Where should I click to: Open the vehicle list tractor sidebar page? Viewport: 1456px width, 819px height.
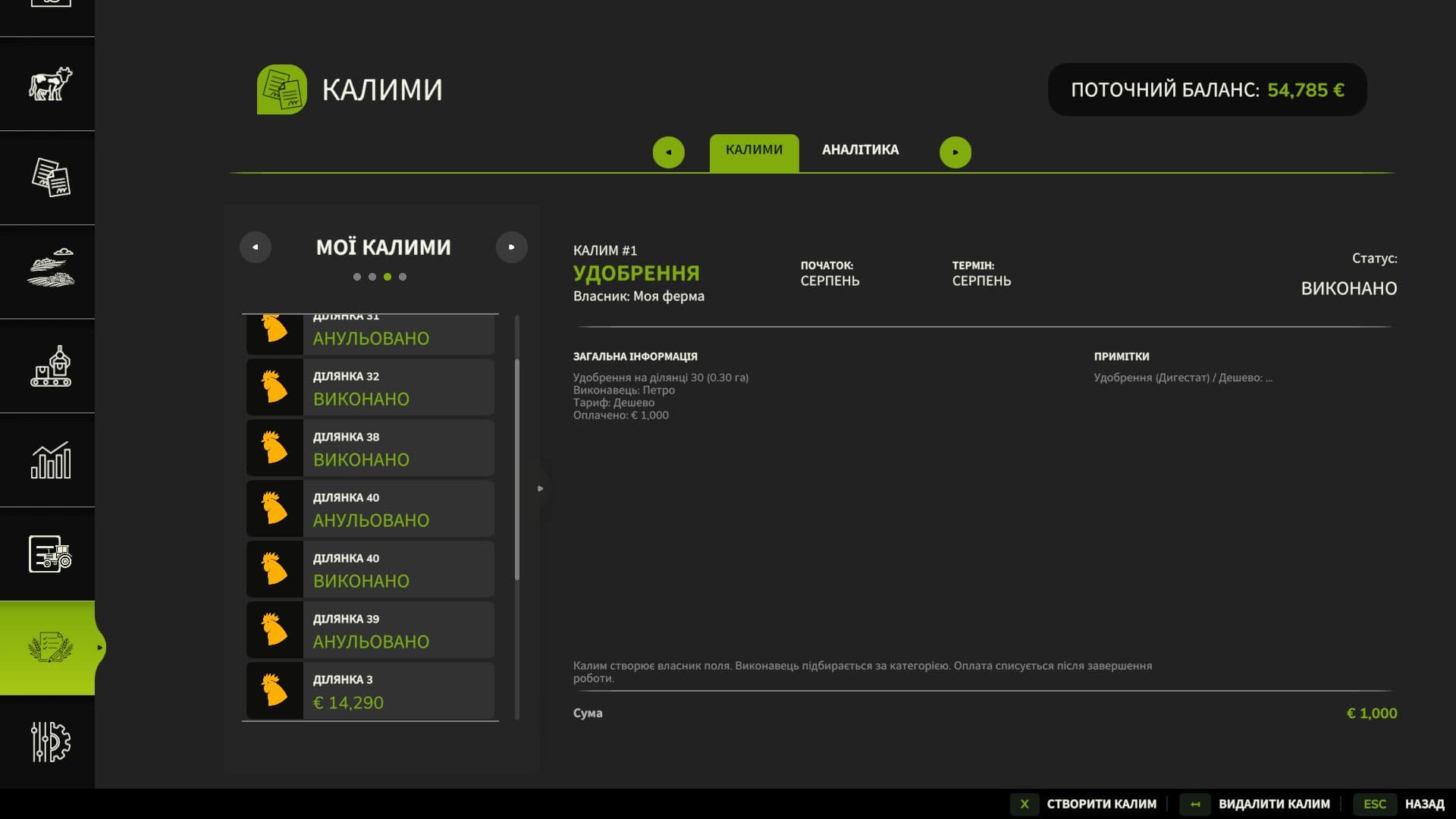click(x=50, y=554)
